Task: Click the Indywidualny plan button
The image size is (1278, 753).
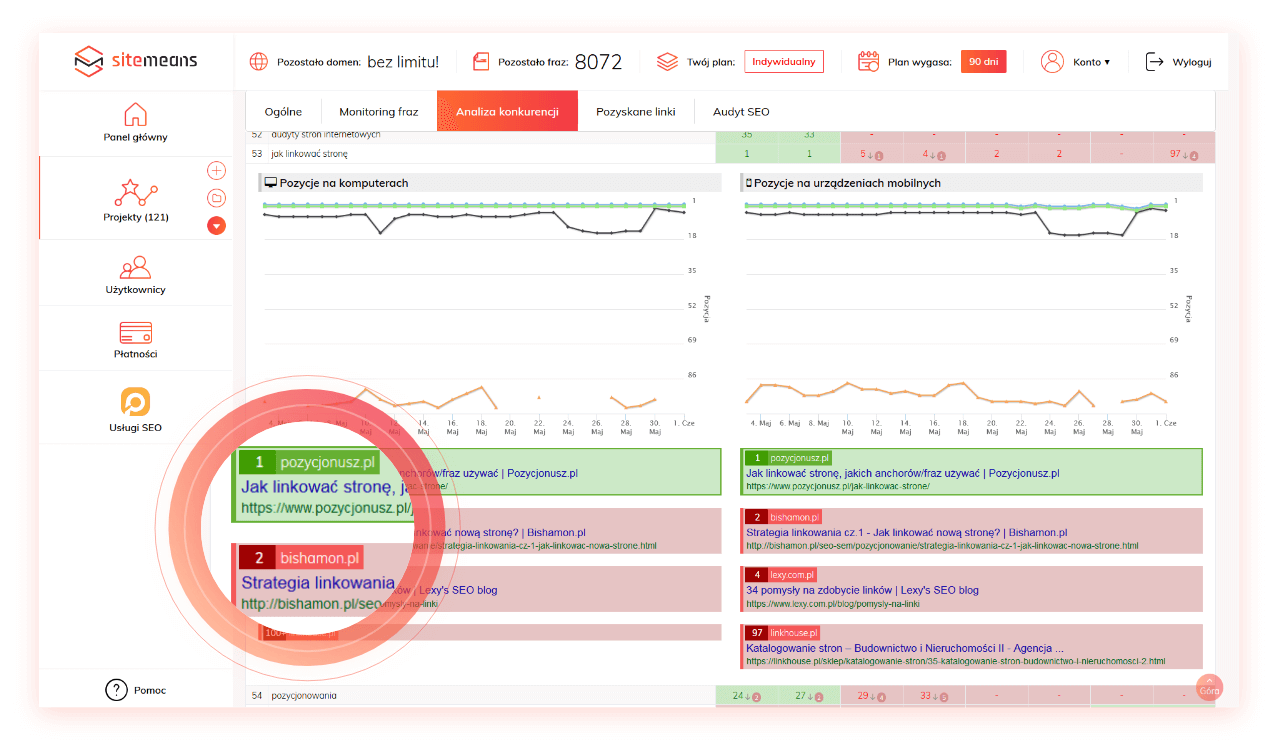Action: [x=783, y=62]
